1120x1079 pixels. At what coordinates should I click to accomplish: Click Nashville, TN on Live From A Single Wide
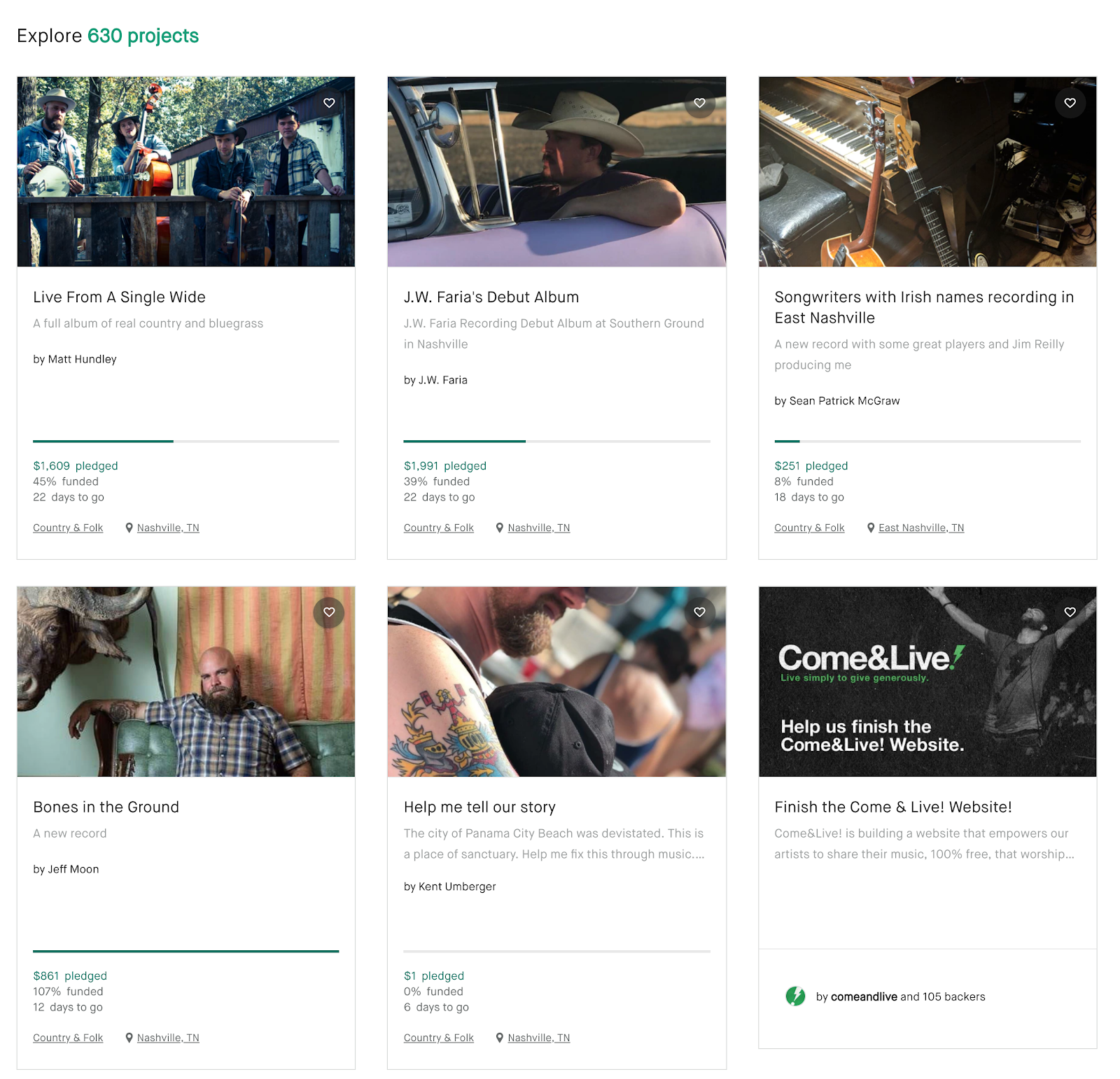(168, 528)
